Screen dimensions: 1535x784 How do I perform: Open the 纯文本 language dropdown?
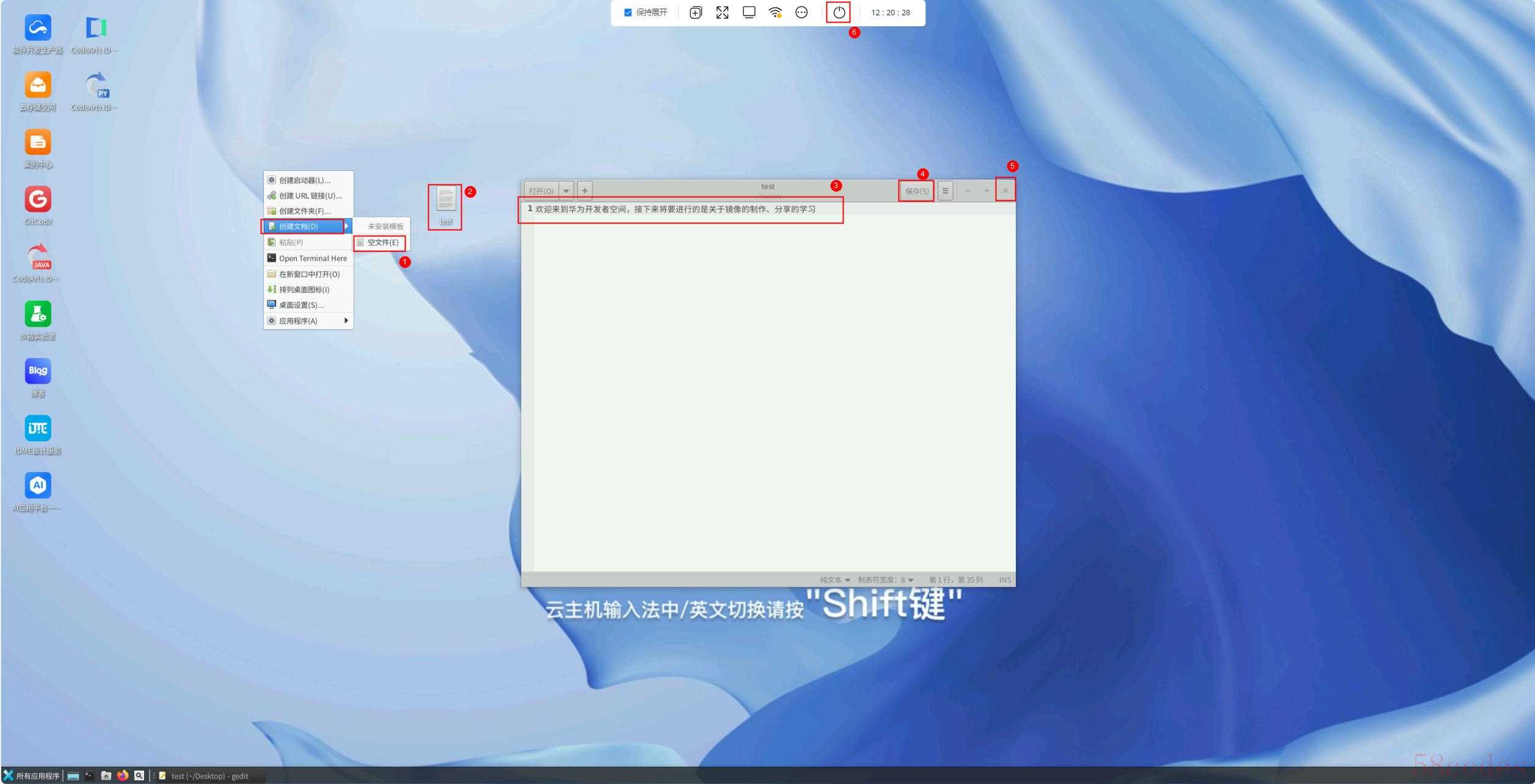coord(834,580)
